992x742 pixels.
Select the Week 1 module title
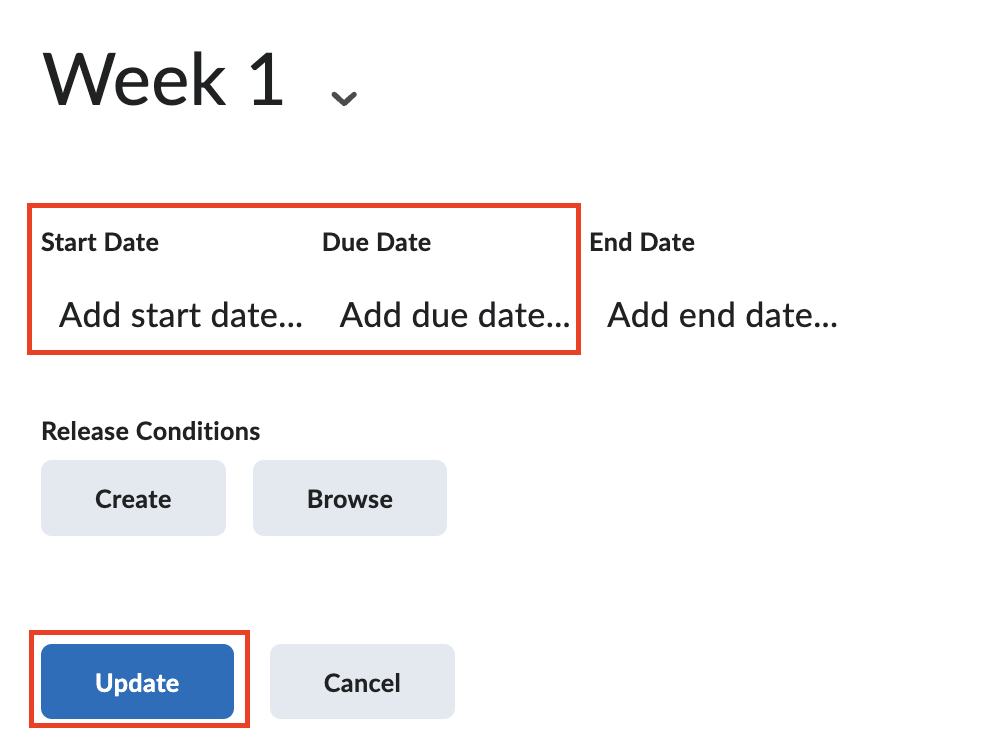click(x=163, y=80)
